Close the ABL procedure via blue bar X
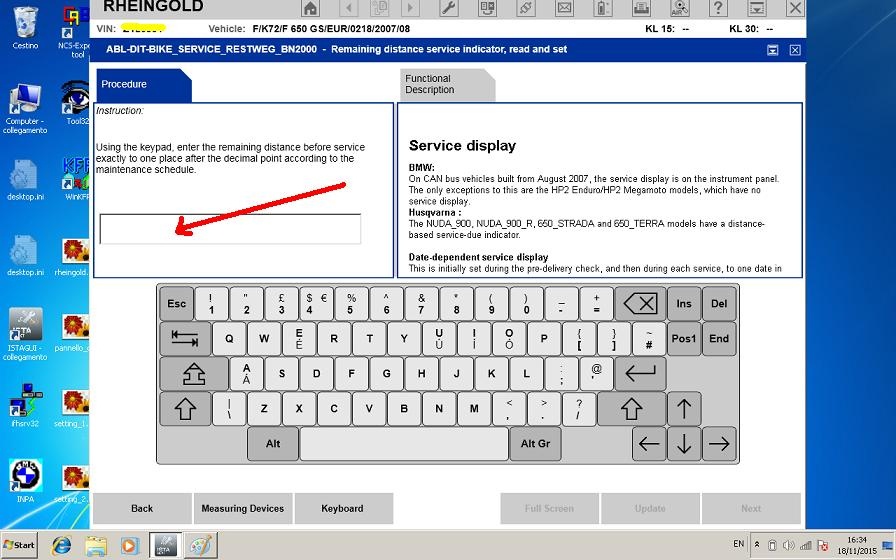 795,50
